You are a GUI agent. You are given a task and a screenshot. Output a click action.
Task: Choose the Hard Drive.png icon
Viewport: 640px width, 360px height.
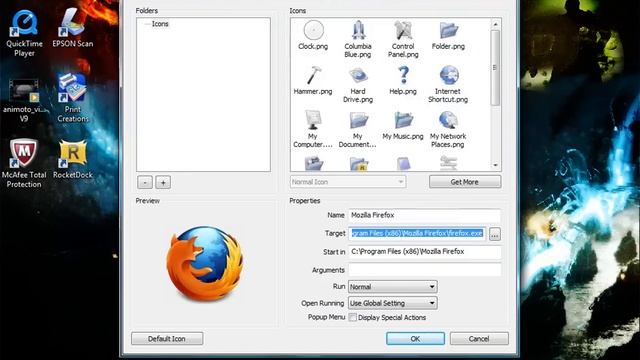click(358, 84)
